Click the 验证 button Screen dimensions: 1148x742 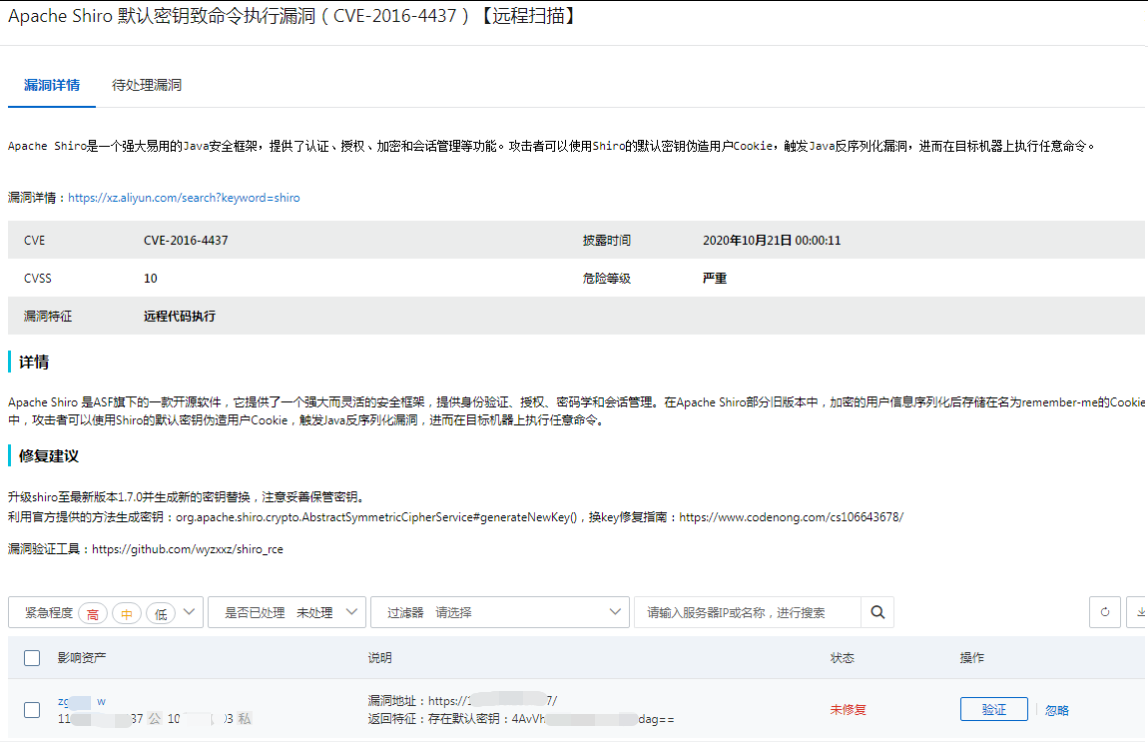click(994, 709)
